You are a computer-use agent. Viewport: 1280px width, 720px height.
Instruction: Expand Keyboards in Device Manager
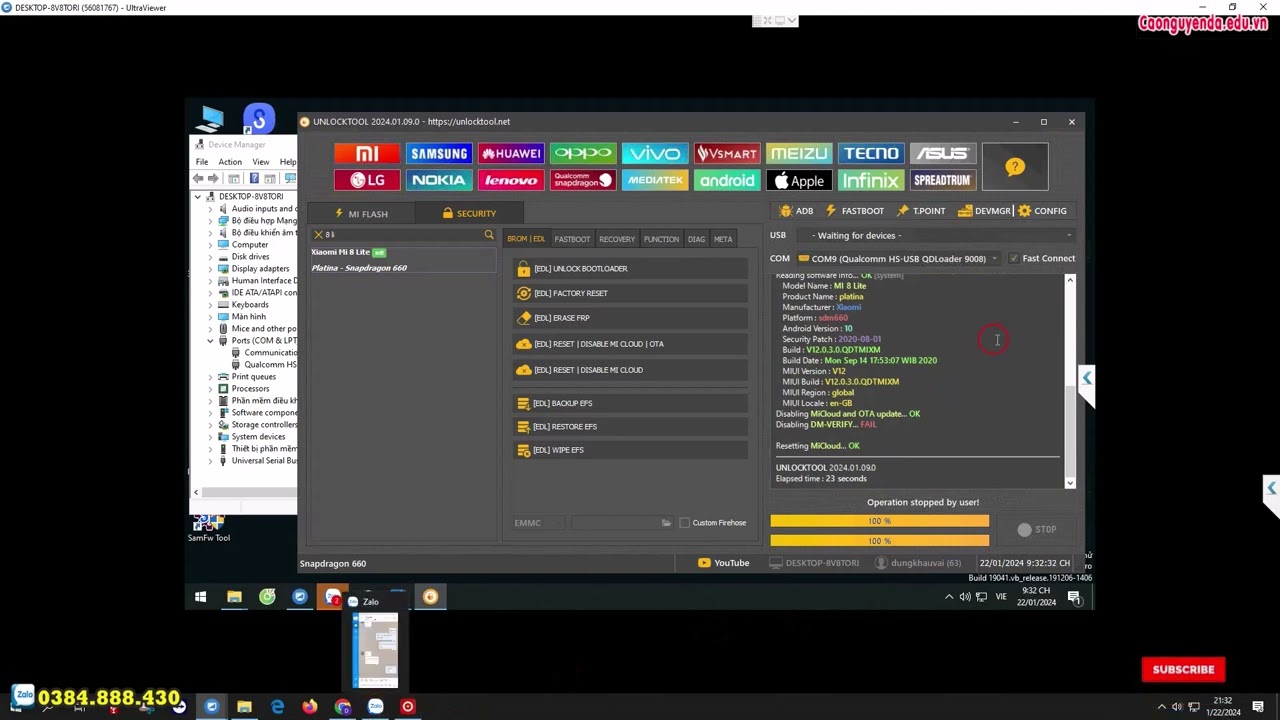[x=210, y=305]
